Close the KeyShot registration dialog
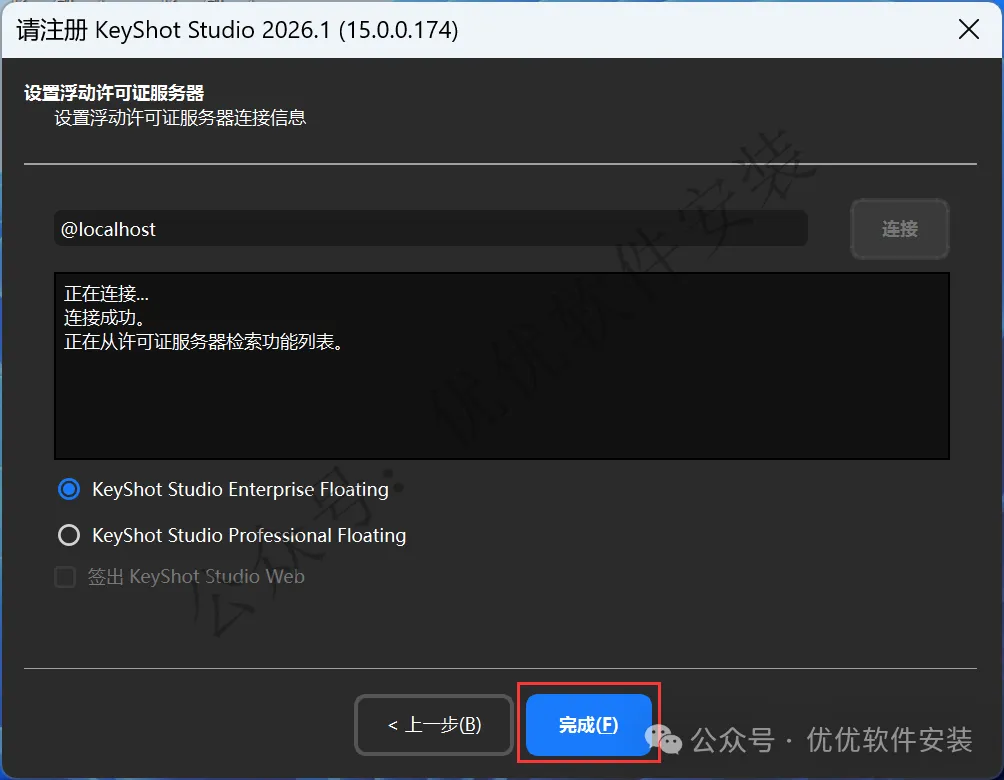The image size is (1004, 780). click(x=968, y=29)
